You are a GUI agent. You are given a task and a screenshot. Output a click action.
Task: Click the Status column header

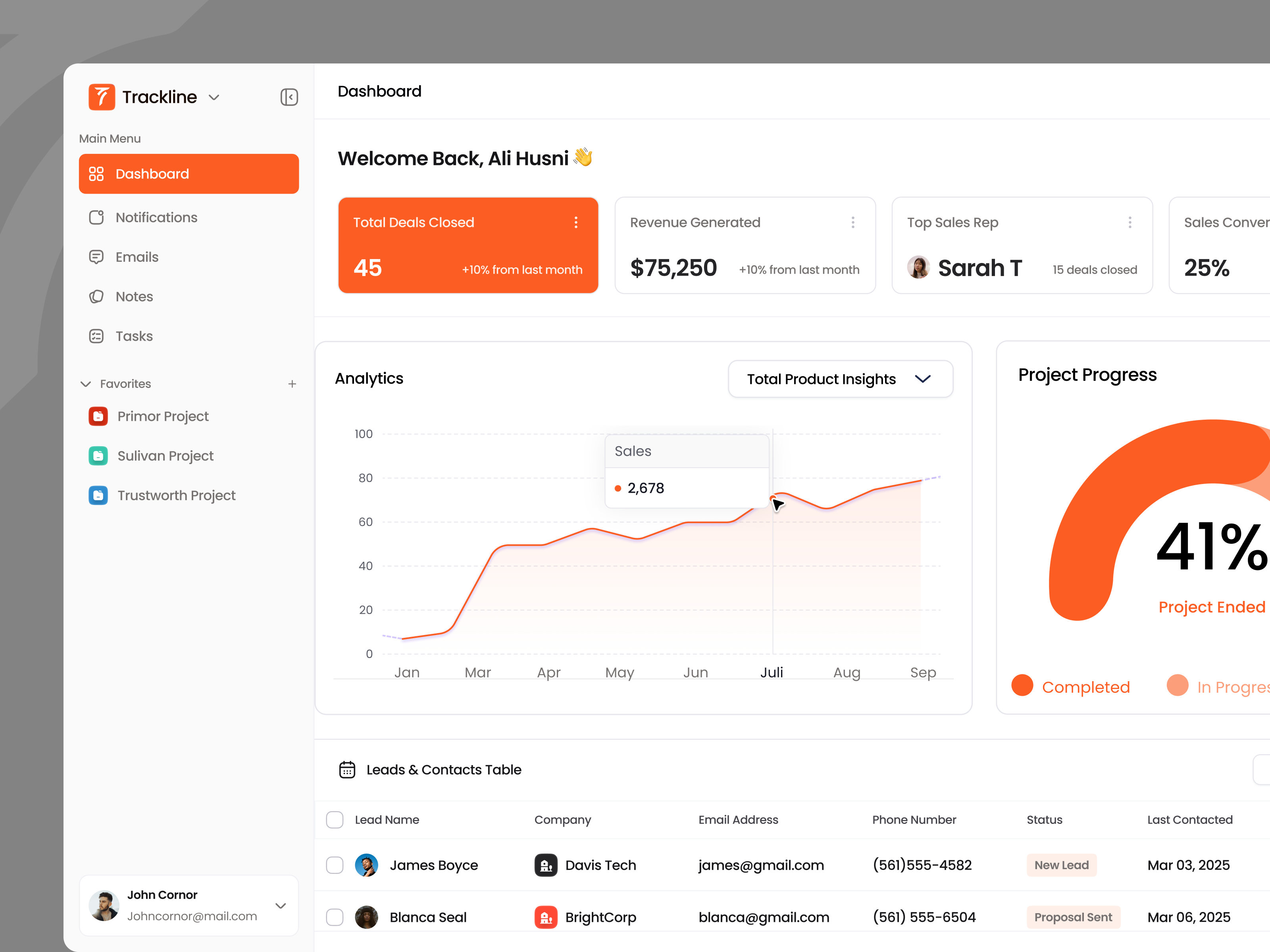1044,820
